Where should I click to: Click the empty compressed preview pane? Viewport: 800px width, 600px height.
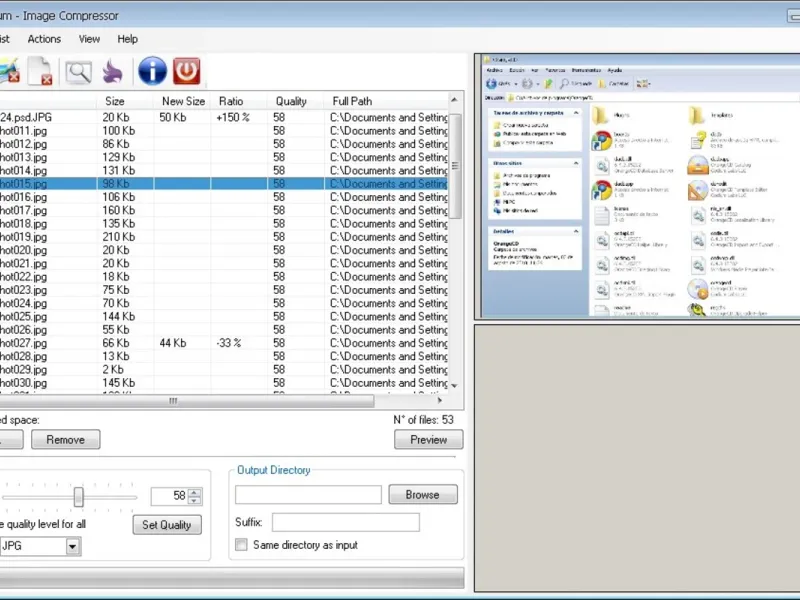638,458
